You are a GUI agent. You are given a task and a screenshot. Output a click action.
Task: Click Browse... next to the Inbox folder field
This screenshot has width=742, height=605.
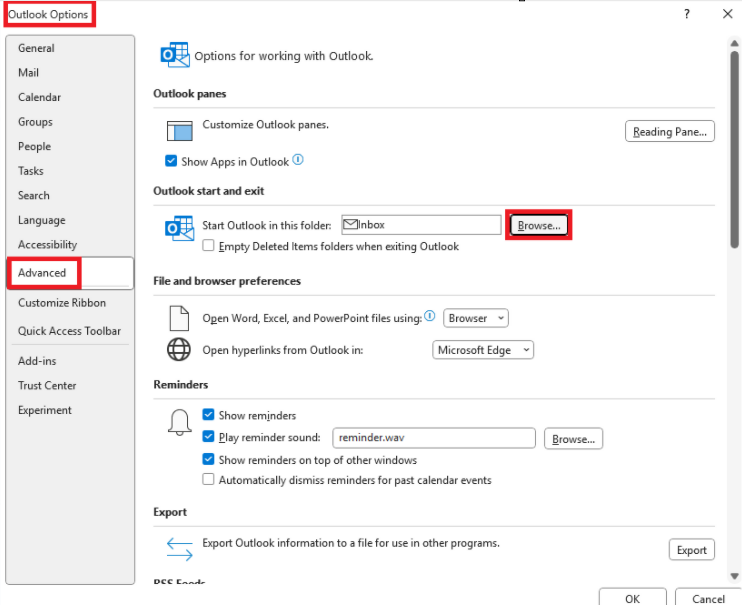539,225
